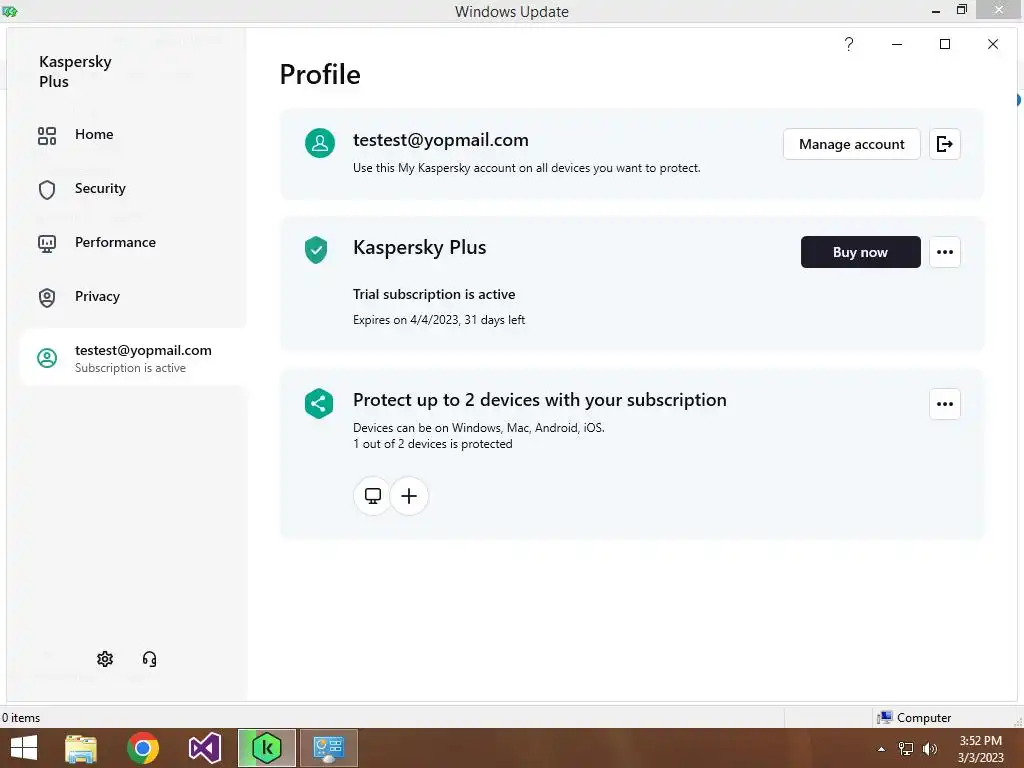1024x768 pixels.
Task: Open support via headset icon
Action: coord(150,659)
